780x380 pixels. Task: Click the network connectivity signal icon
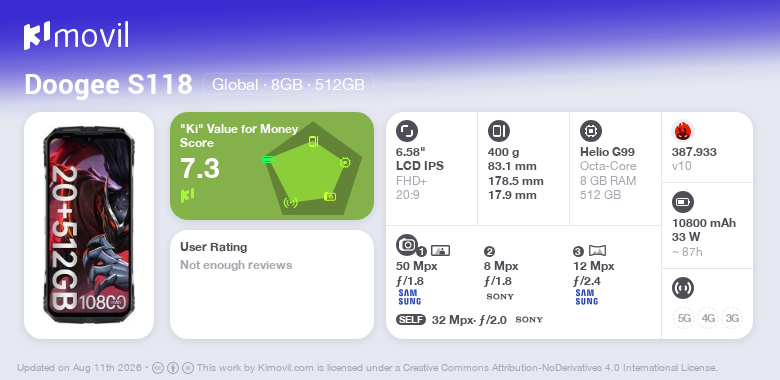683,288
